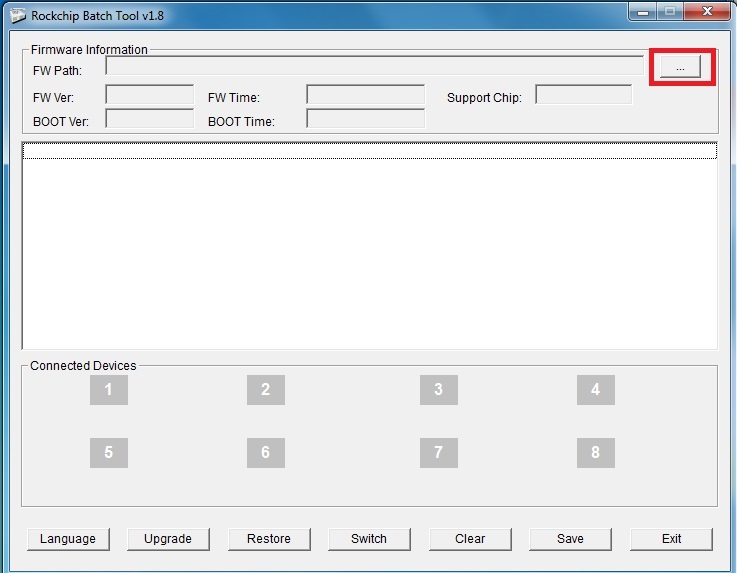Click the Rockchip Batch Tool title icon
This screenshot has width=737, height=573.
18,15
